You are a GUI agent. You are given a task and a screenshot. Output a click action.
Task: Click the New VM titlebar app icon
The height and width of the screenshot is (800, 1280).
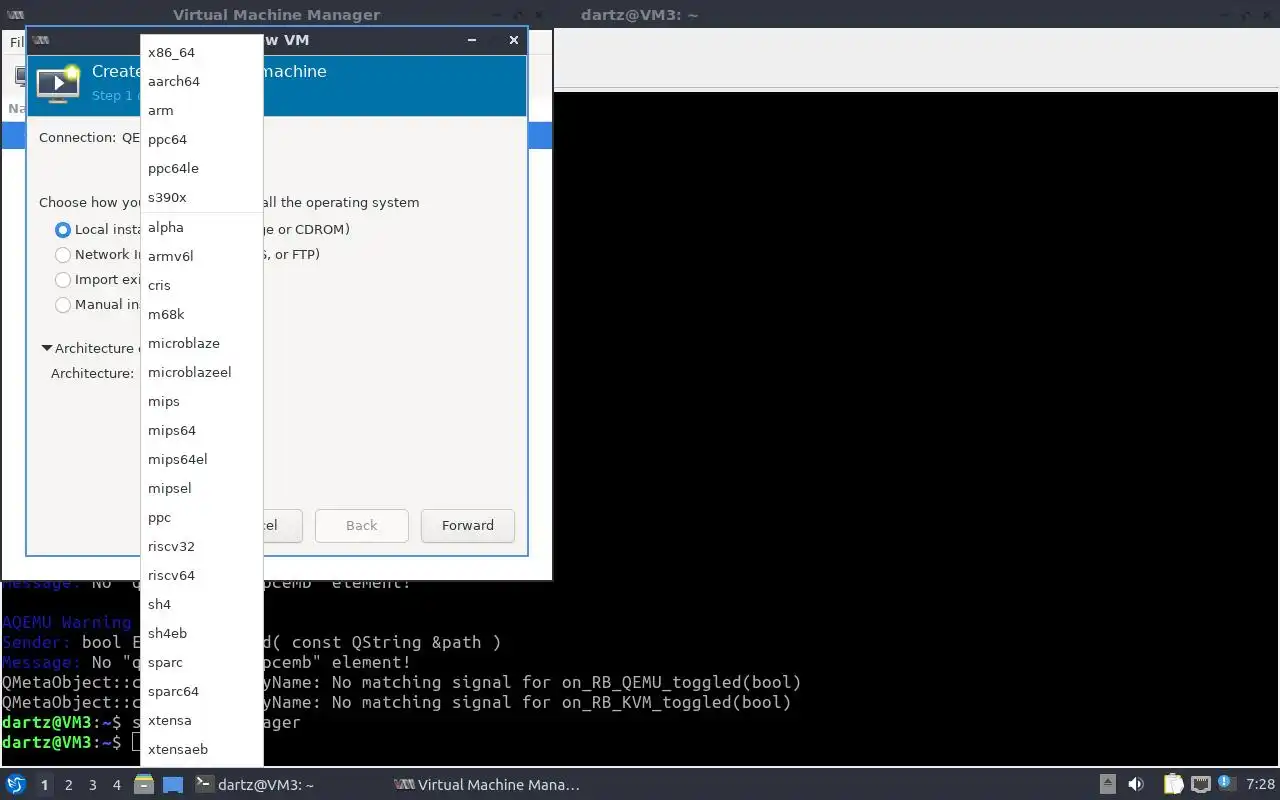point(40,40)
